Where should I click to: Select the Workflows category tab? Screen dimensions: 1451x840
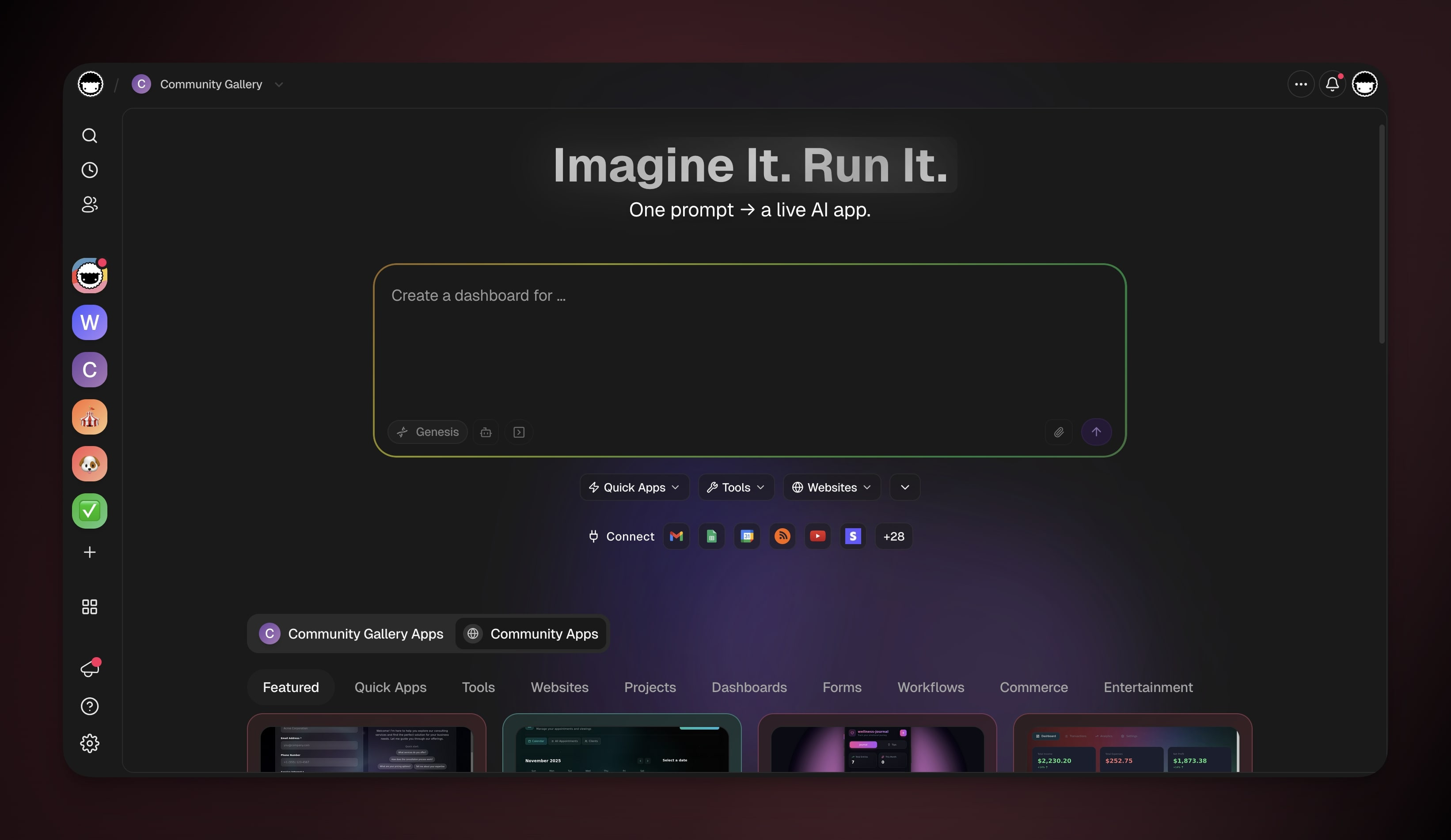coord(931,687)
